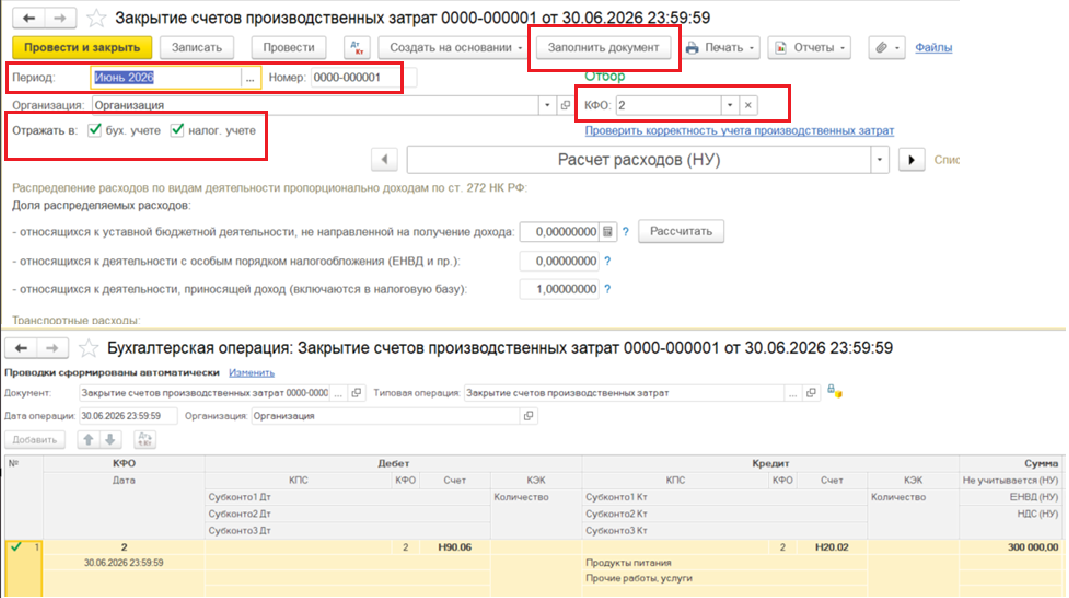
Task: Select the amount cell 300 000,00
Action: tap(1012, 548)
